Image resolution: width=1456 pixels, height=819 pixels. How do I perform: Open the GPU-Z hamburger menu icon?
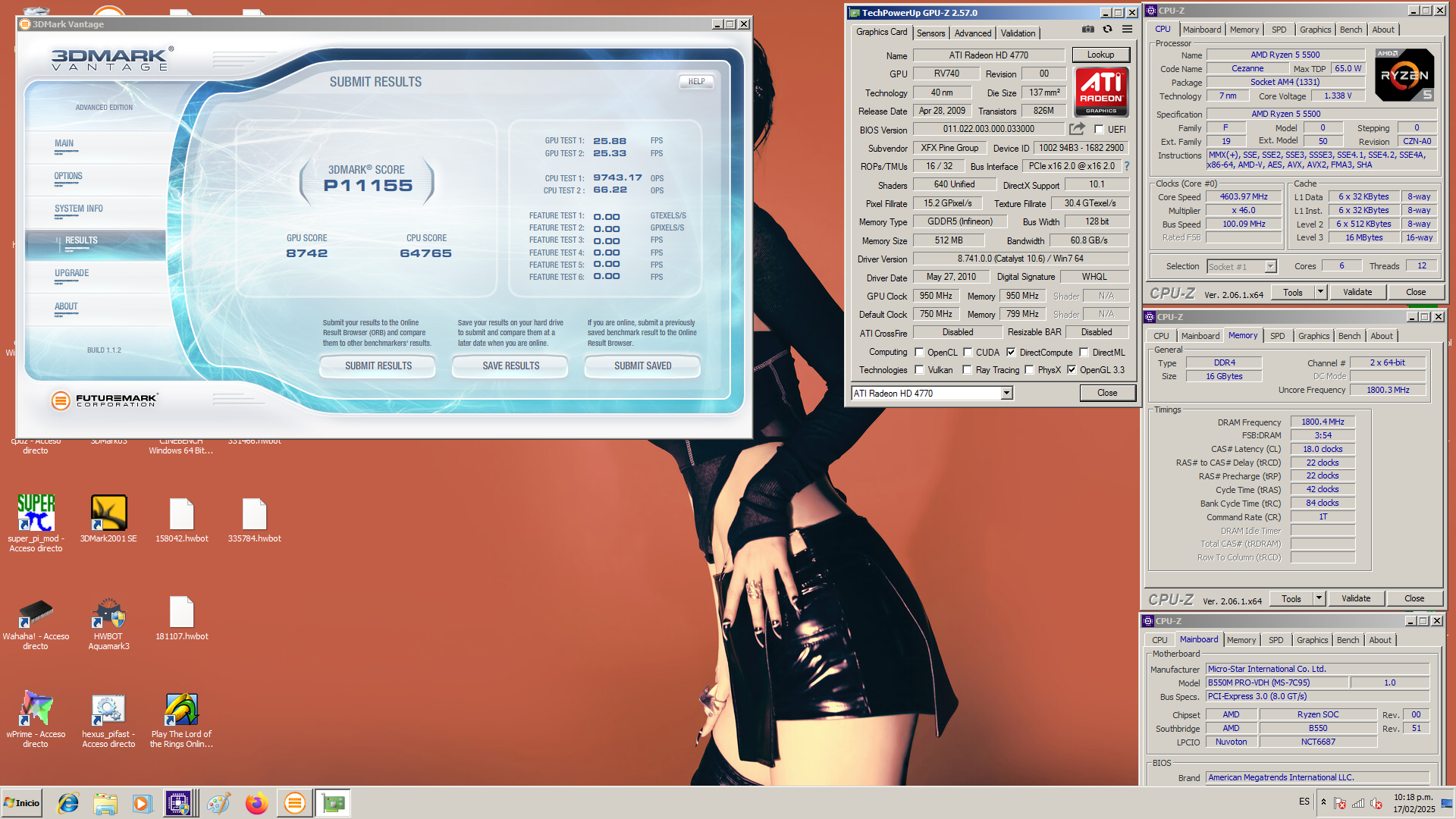pos(1128,29)
